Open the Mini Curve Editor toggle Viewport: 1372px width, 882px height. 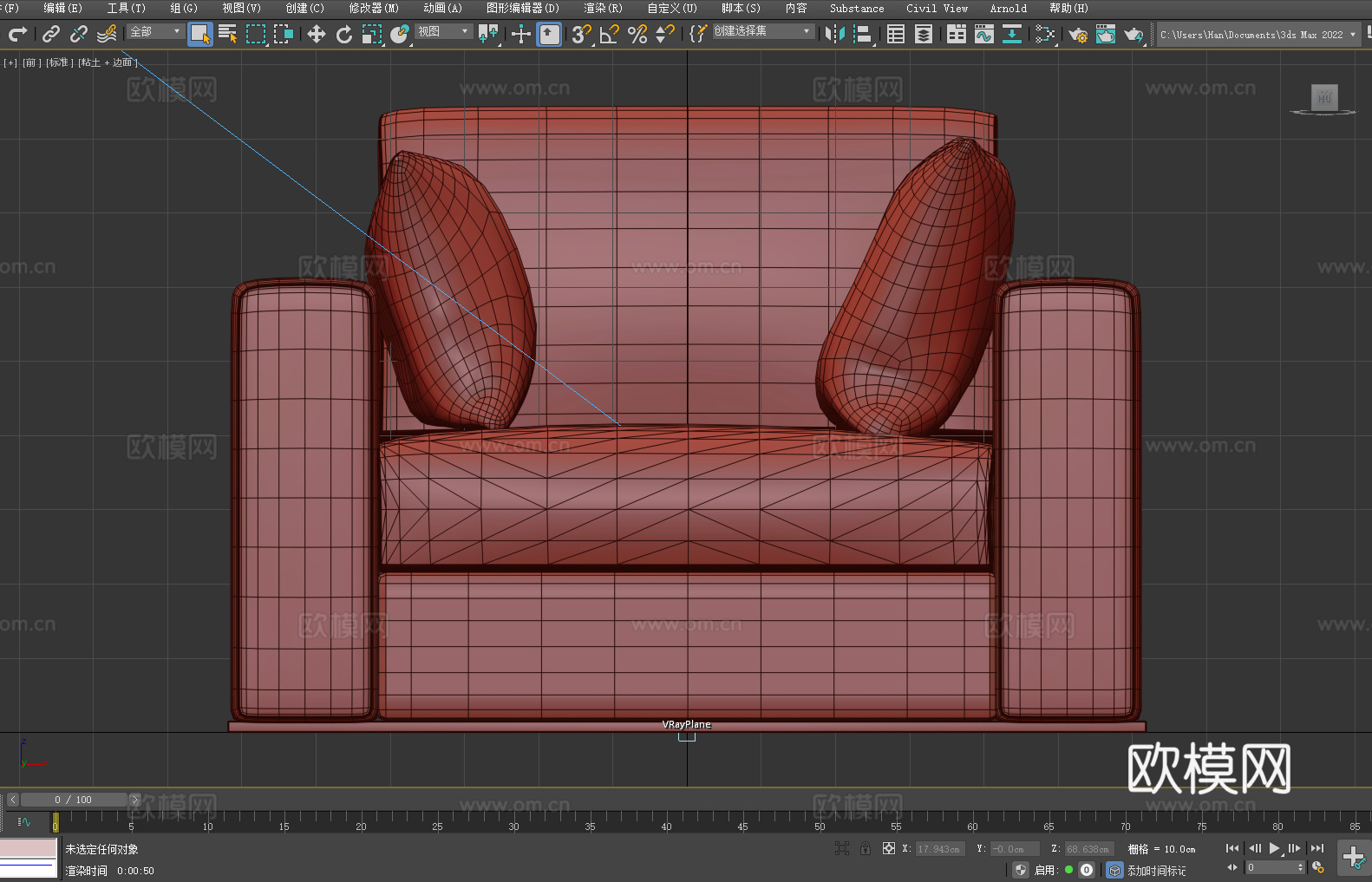point(23,821)
